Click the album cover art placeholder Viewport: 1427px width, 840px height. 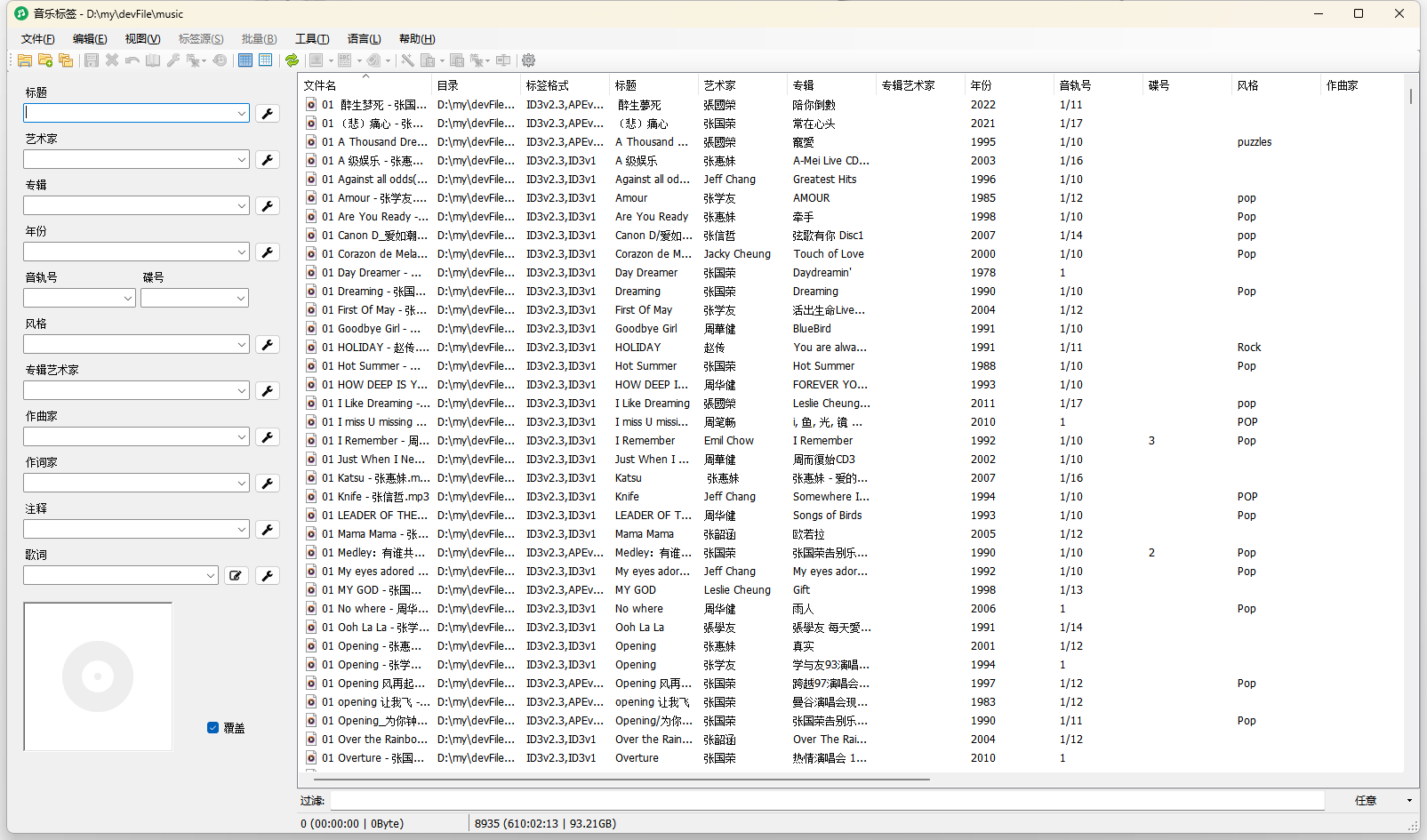click(x=98, y=677)
